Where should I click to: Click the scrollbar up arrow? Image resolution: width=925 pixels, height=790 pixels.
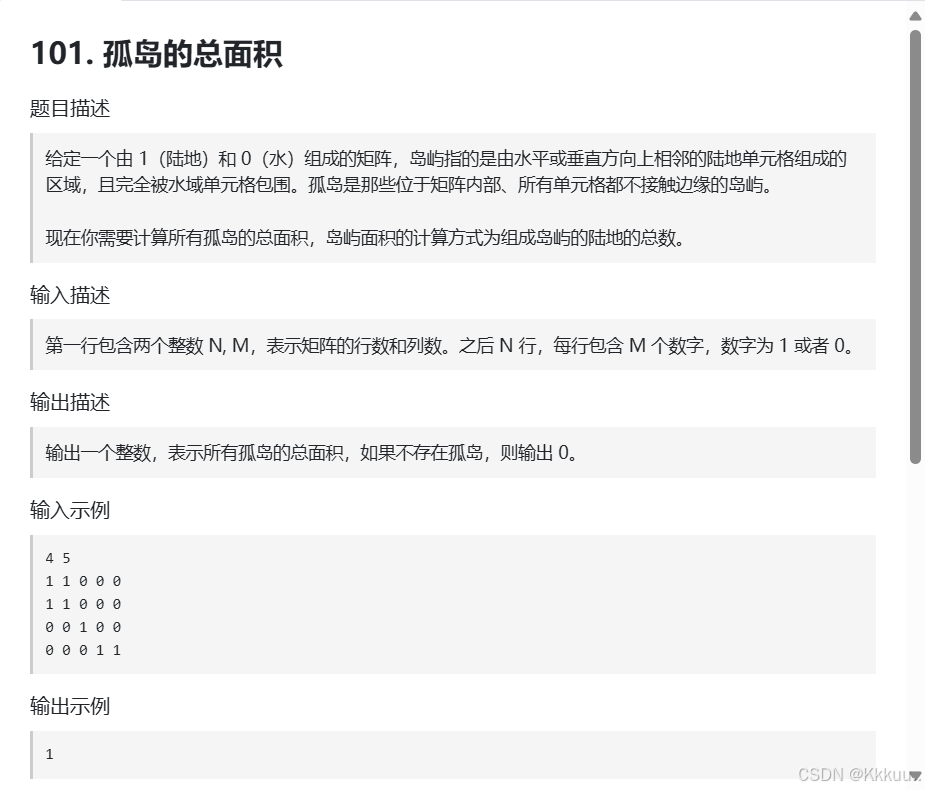[x=915, y=17]
